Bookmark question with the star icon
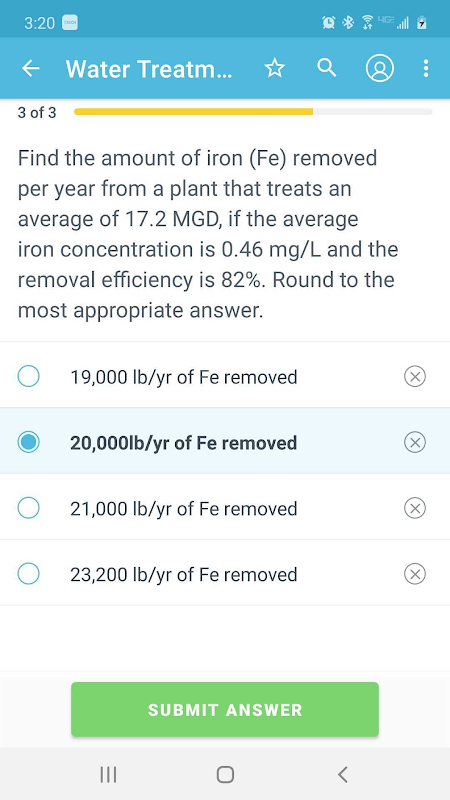Viewport: 450px width, 800px height. (274, 68)
